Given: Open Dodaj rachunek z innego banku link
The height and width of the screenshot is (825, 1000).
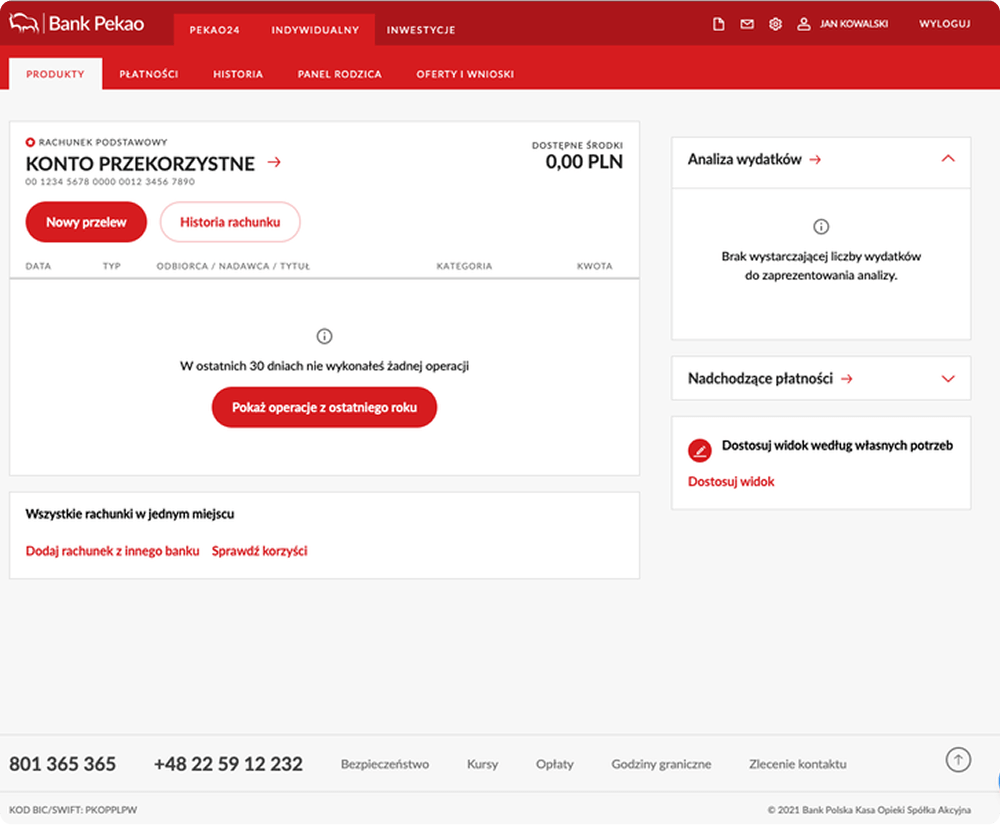Looking at the screenshot, I should [x=112, y=551].
